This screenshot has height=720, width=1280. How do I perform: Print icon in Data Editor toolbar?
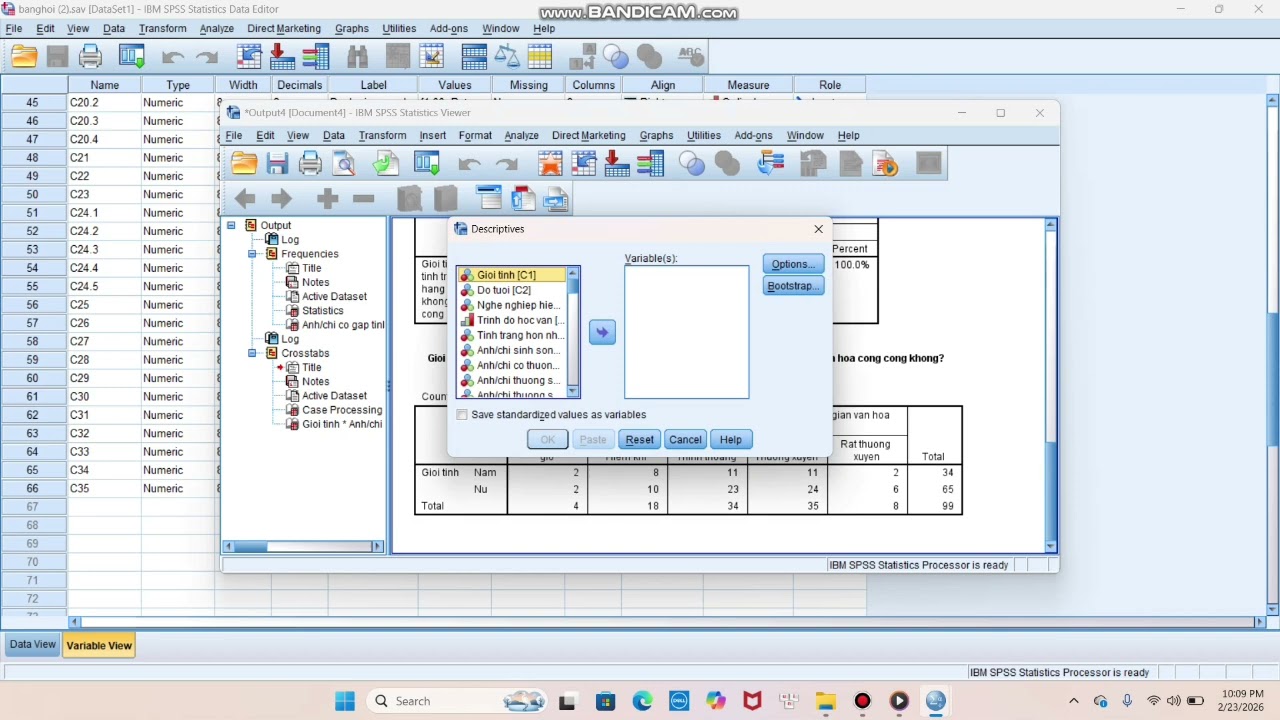pos(91,57)
